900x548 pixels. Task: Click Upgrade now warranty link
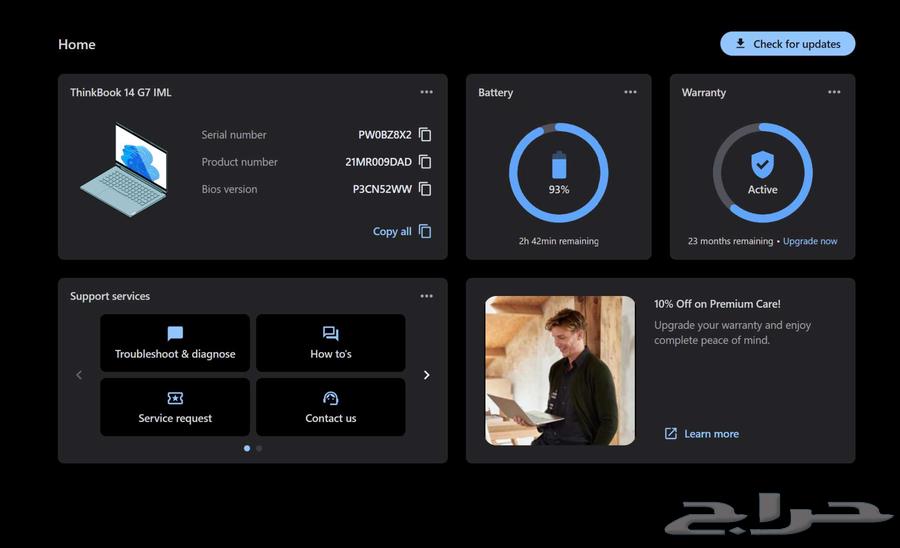tap(810, 241)
